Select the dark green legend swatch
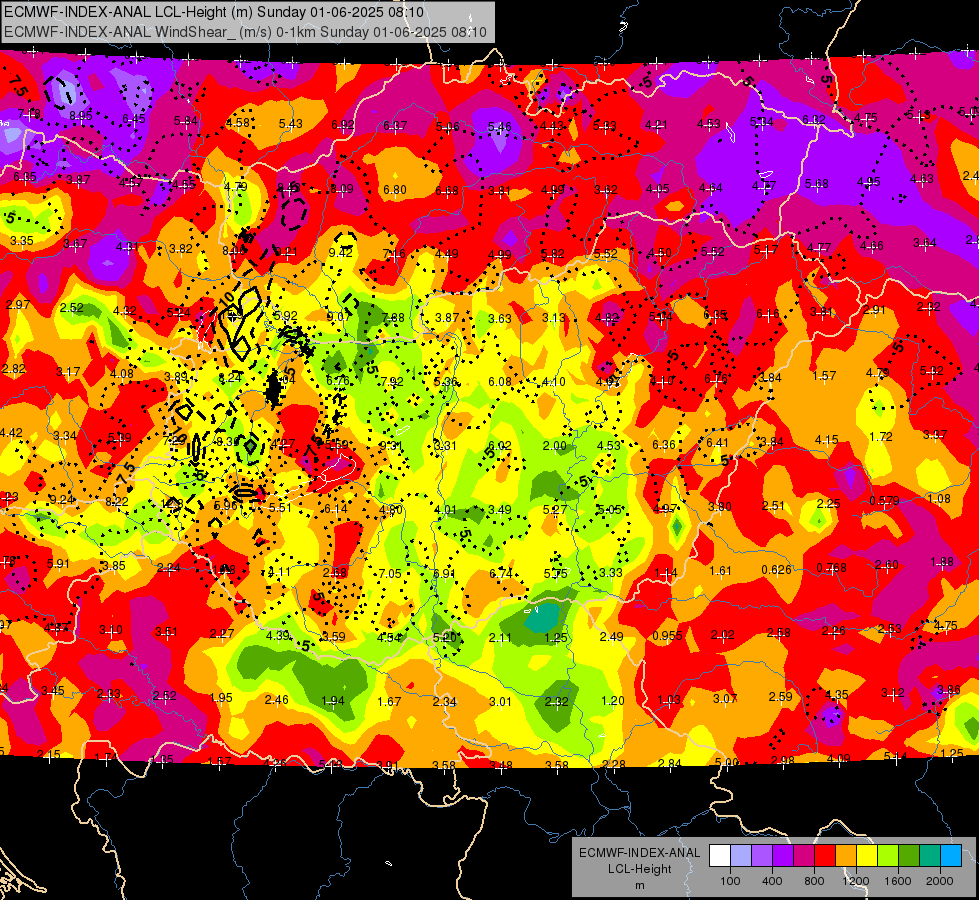979x900 pixels. [x=909, y=856]
